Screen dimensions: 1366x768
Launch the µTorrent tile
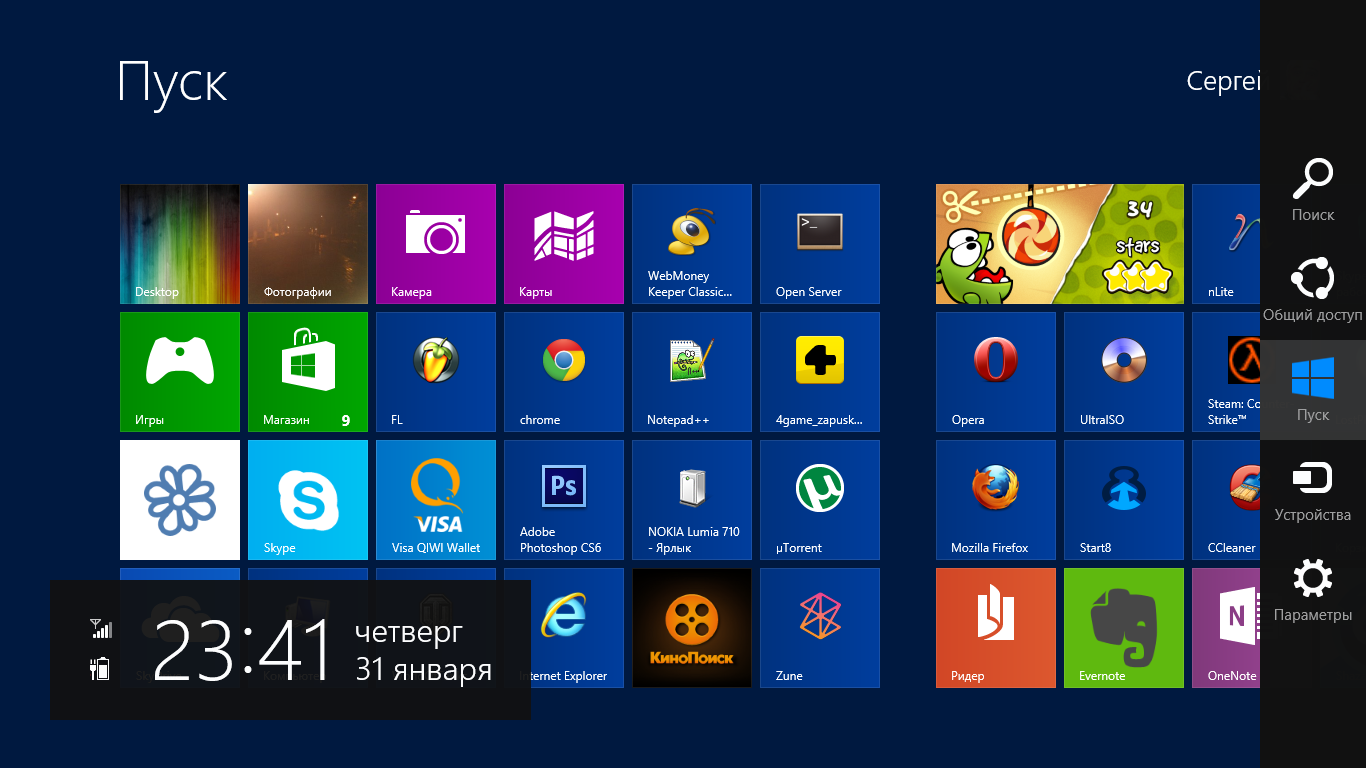819,500
